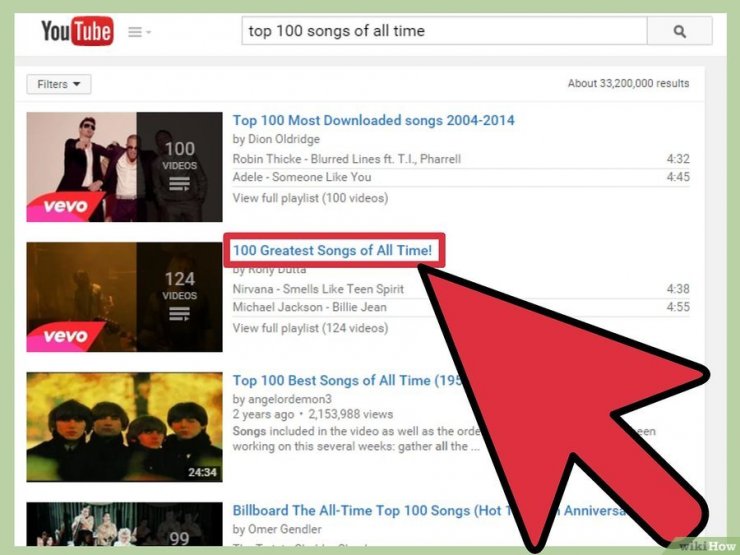This screenshot has width=740, height=555.
Task: Play 'Michael Jackson - Billie Jean'
Action: tap(310, 308)
